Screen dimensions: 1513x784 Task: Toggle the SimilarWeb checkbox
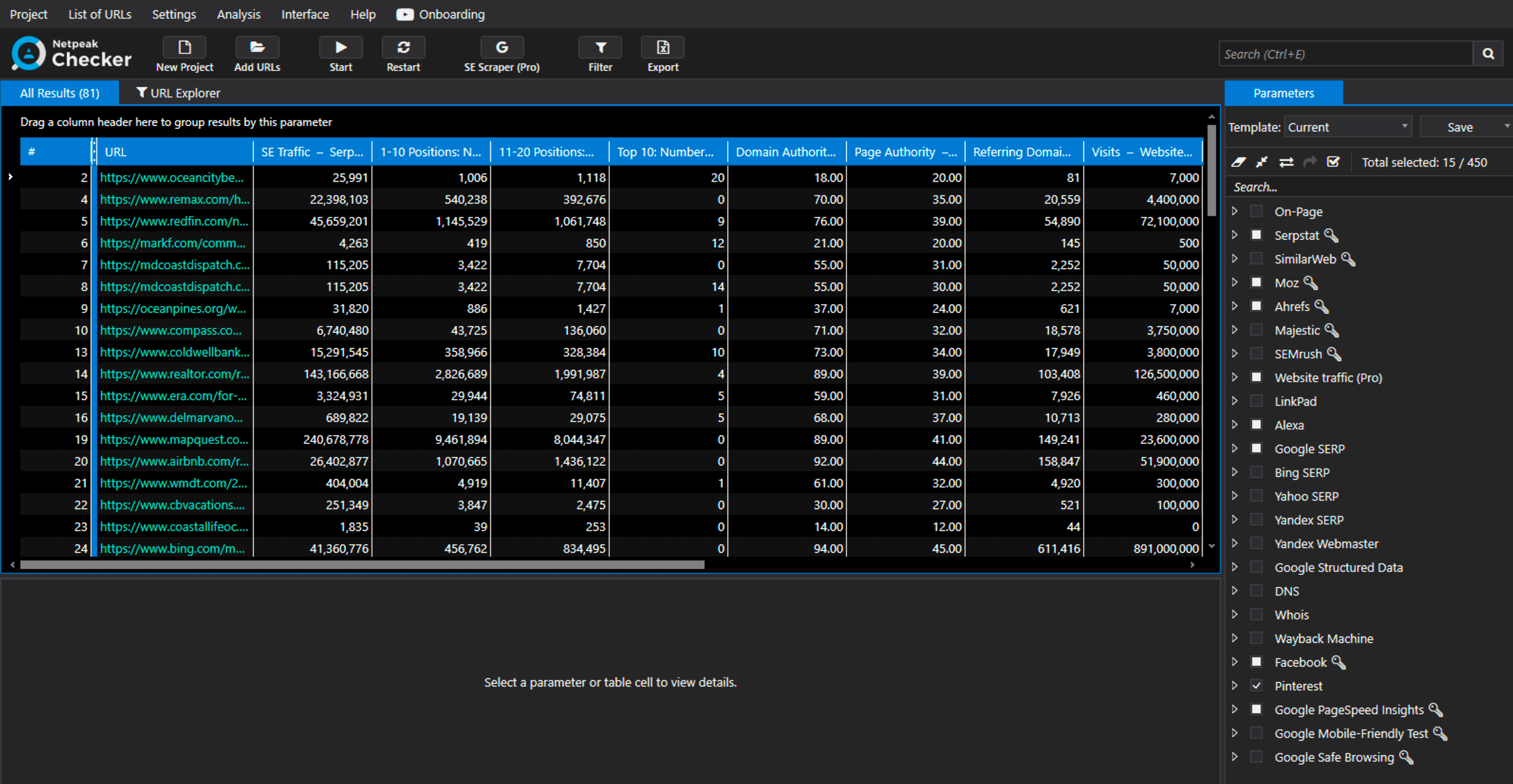pos(1256,259)
